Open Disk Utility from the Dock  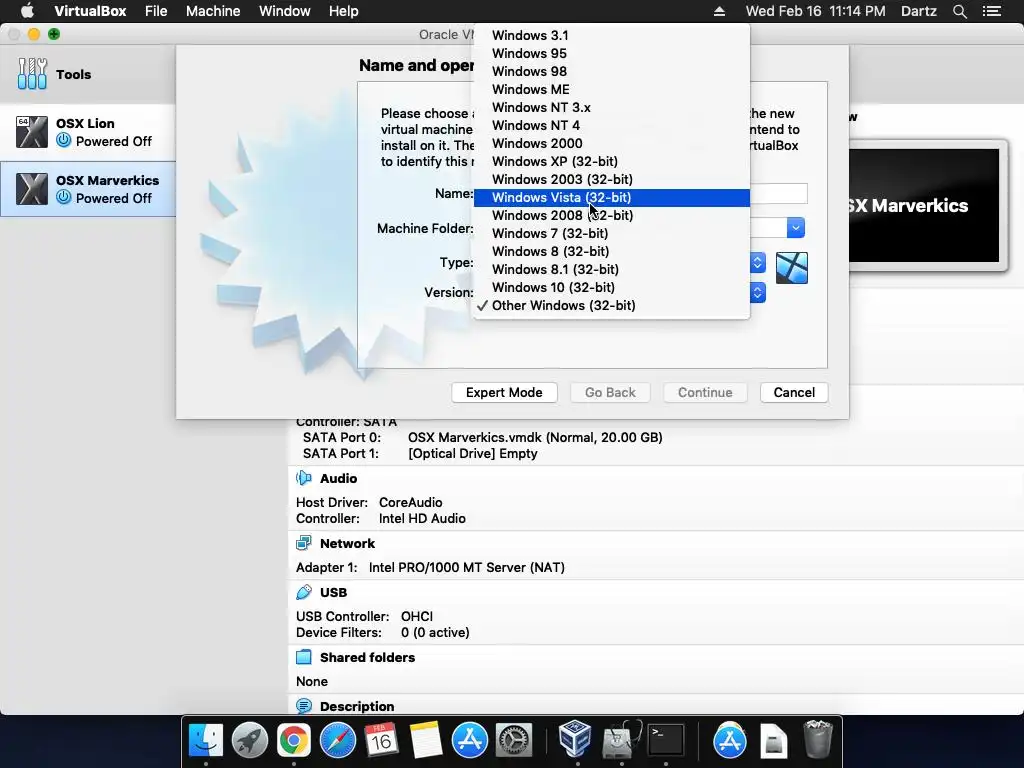[621, 741]
